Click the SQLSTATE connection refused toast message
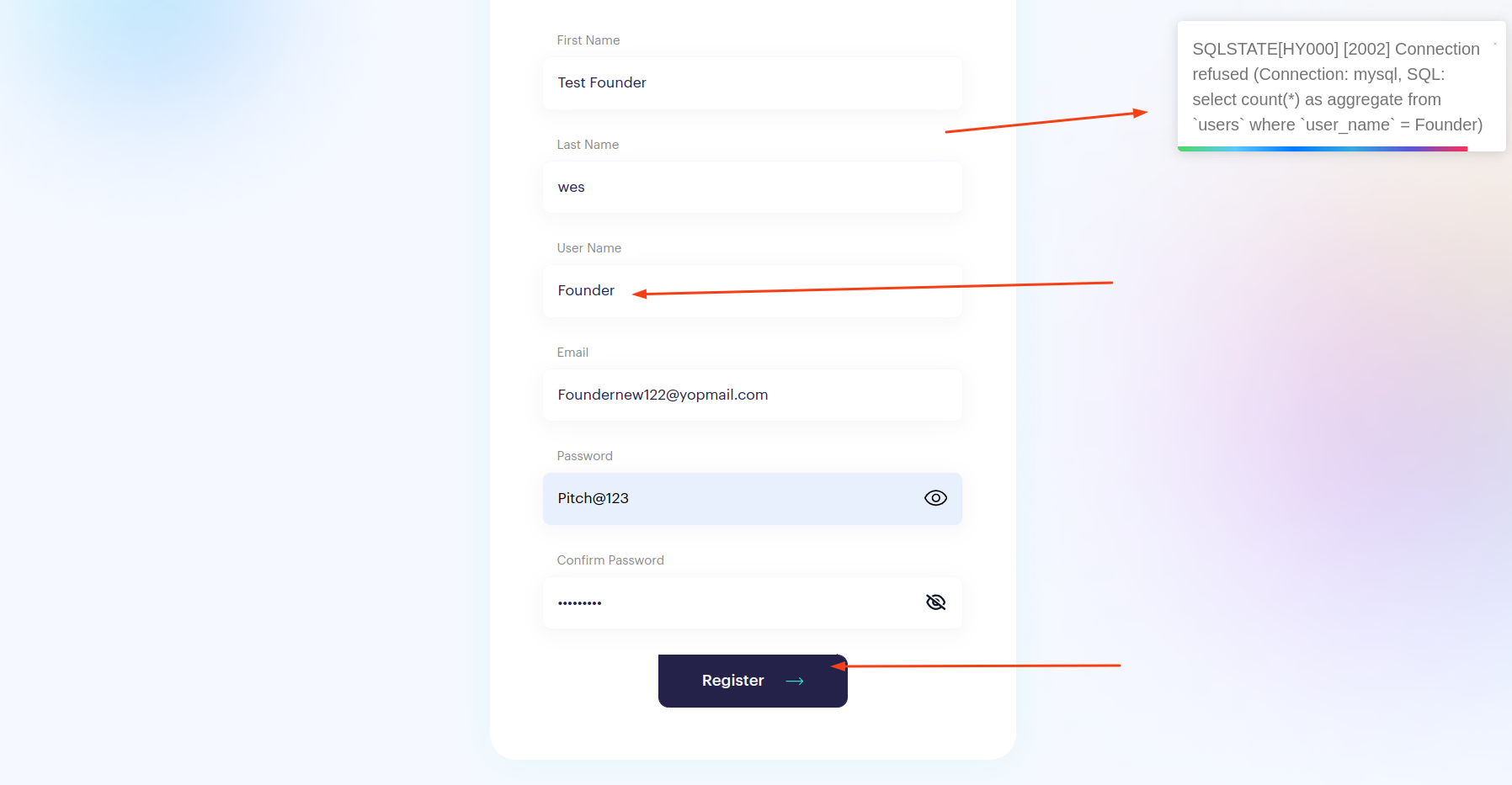The width and height of the screenshot is (1512, 785). (x=1337, y=87)
